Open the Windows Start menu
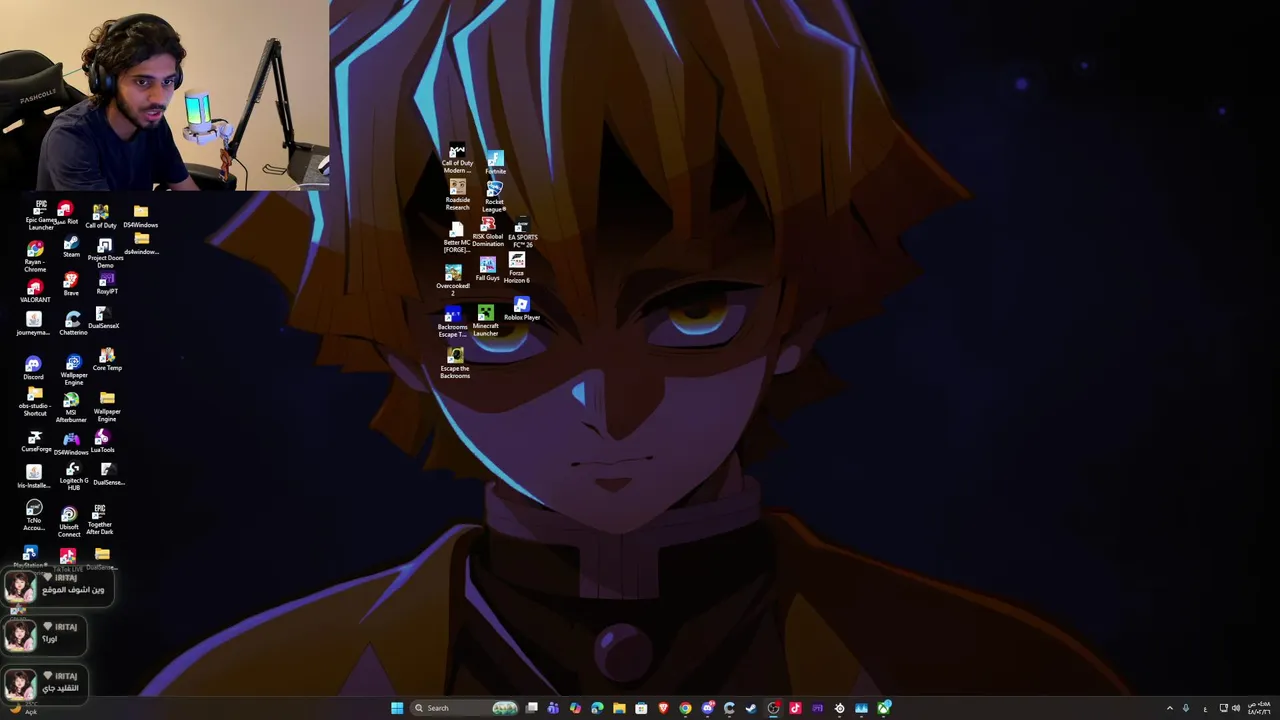The image size is (1280, 720). (x=397, y=708)
